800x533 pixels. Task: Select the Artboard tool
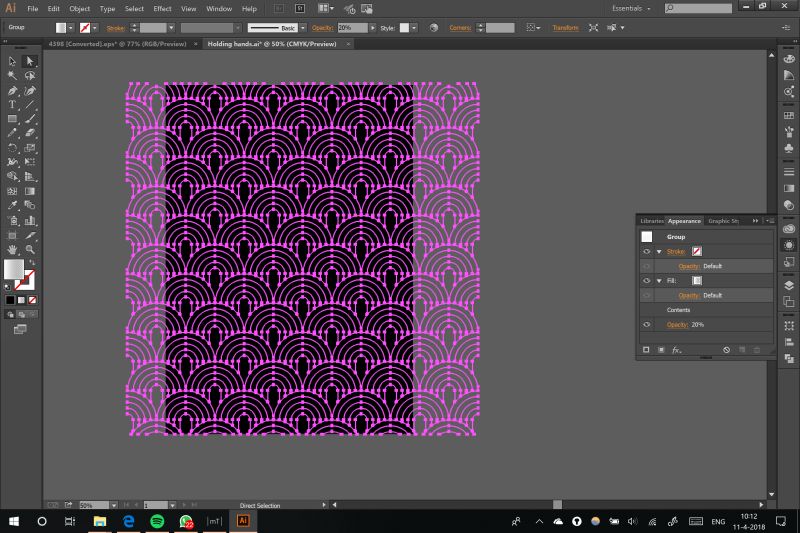coord(12,235)
